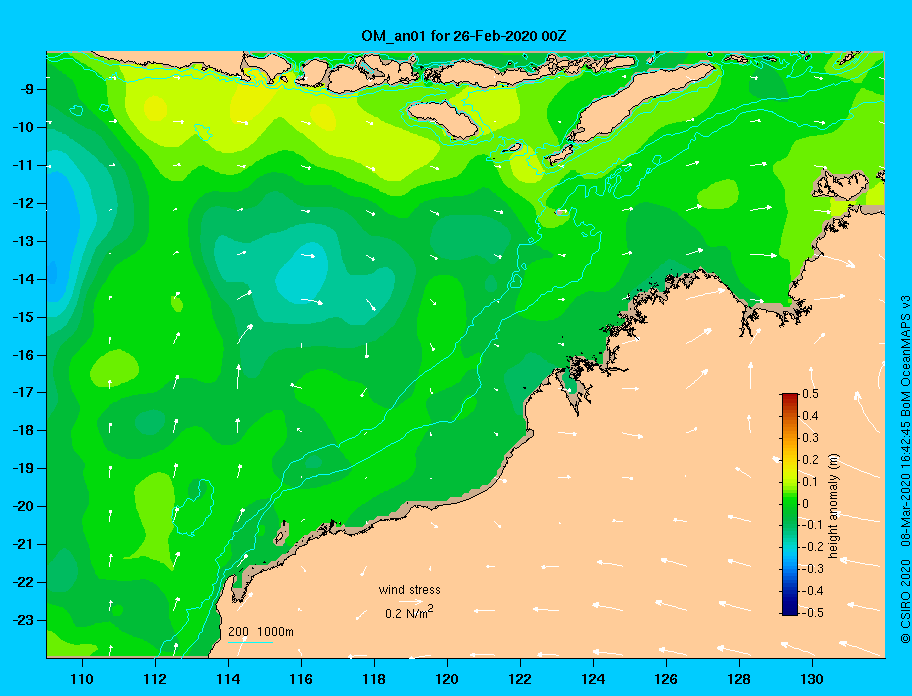
Task: Click latitude label -9 on y-axis
Action: click(26, 89)
